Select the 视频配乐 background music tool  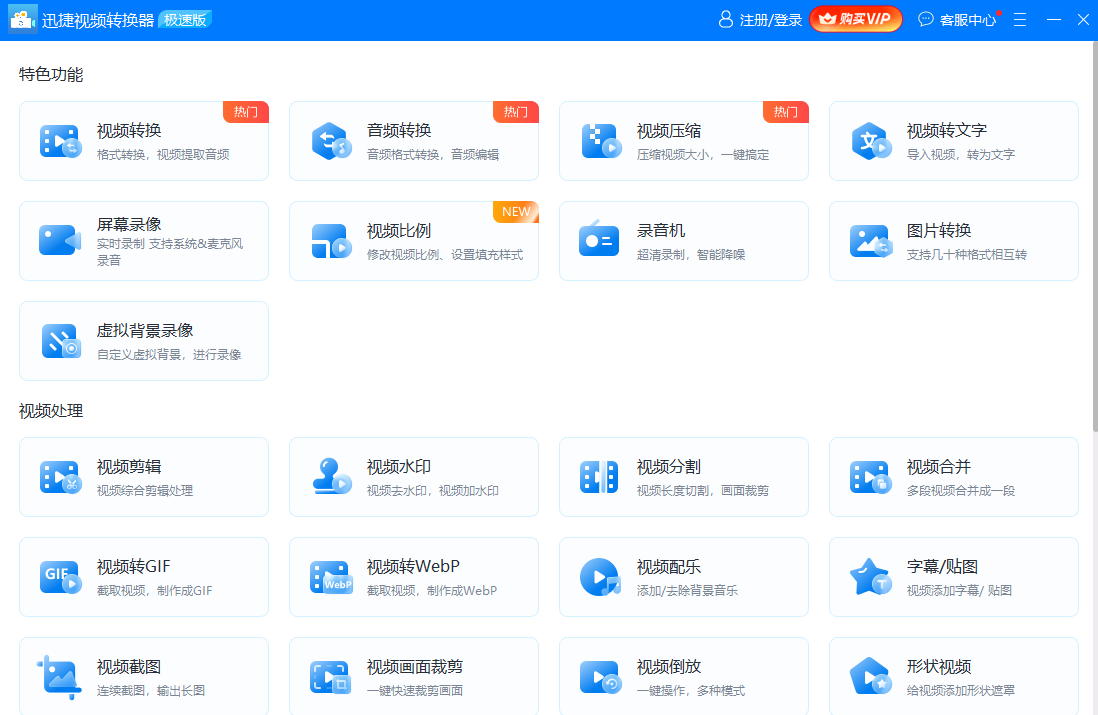(x=684, y=577)
